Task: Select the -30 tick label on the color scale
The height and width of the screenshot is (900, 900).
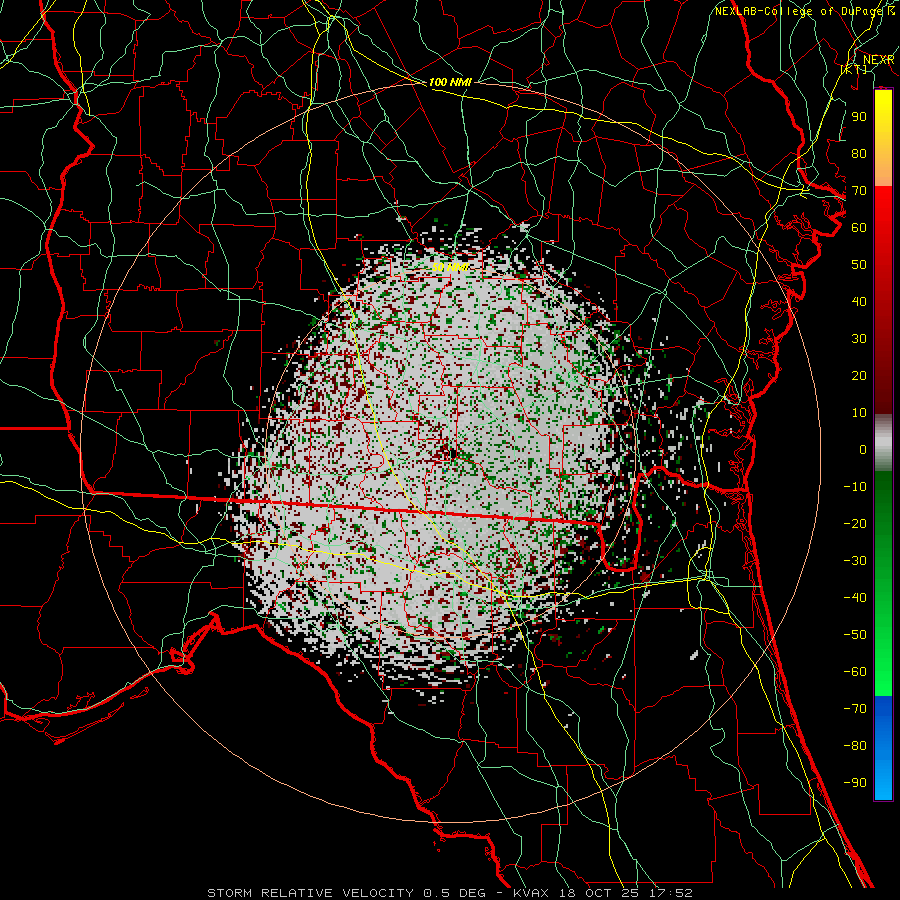Action: pyautogui.click(x=855, y=561)
